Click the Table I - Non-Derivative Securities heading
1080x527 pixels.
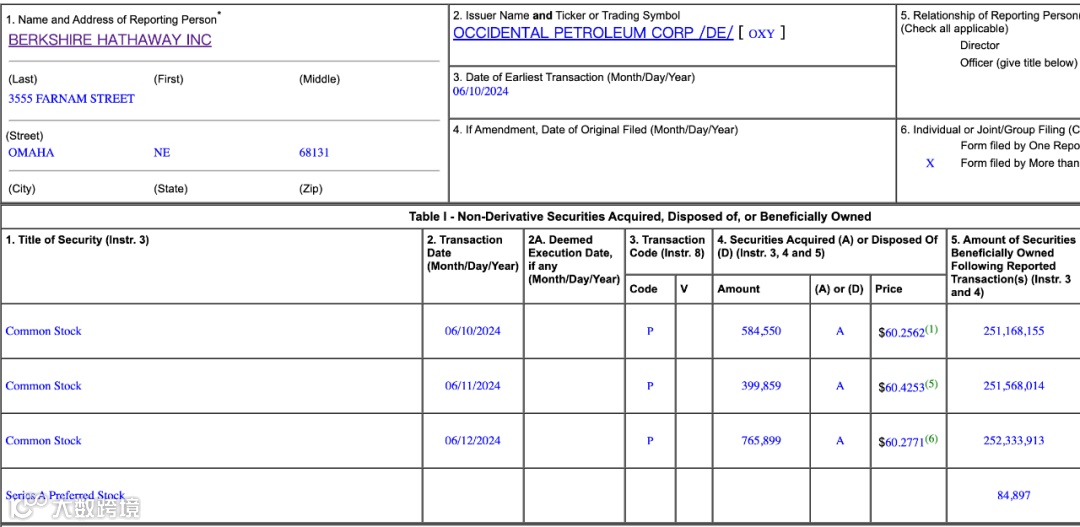pos(640,216)
